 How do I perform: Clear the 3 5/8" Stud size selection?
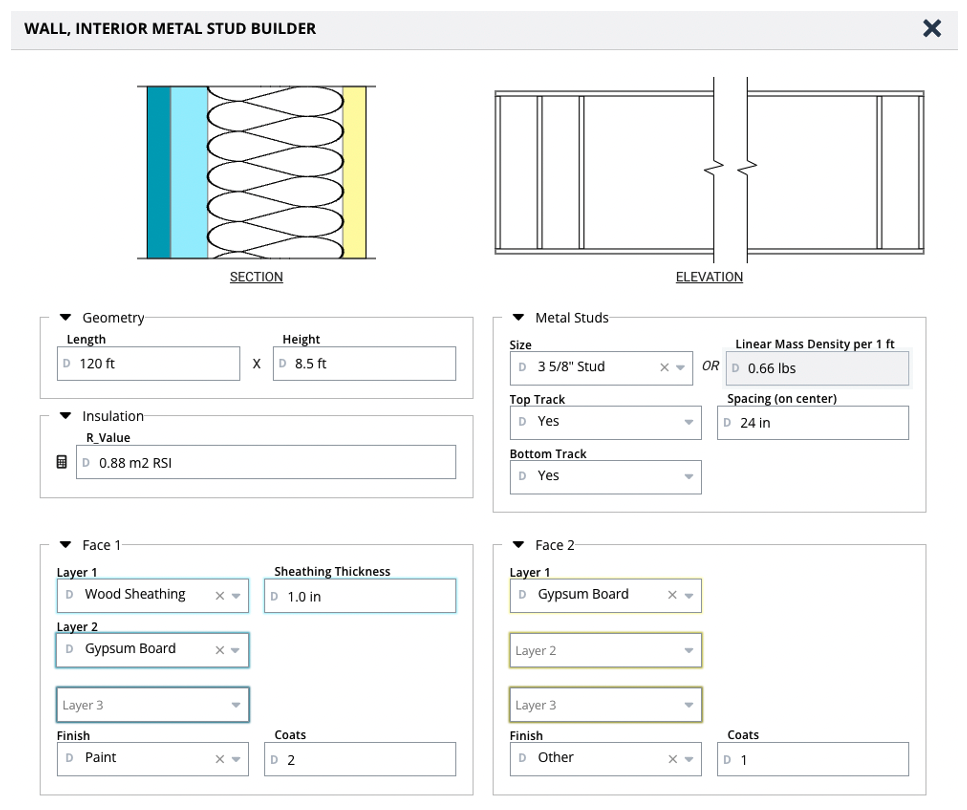(x=664, y=368)
